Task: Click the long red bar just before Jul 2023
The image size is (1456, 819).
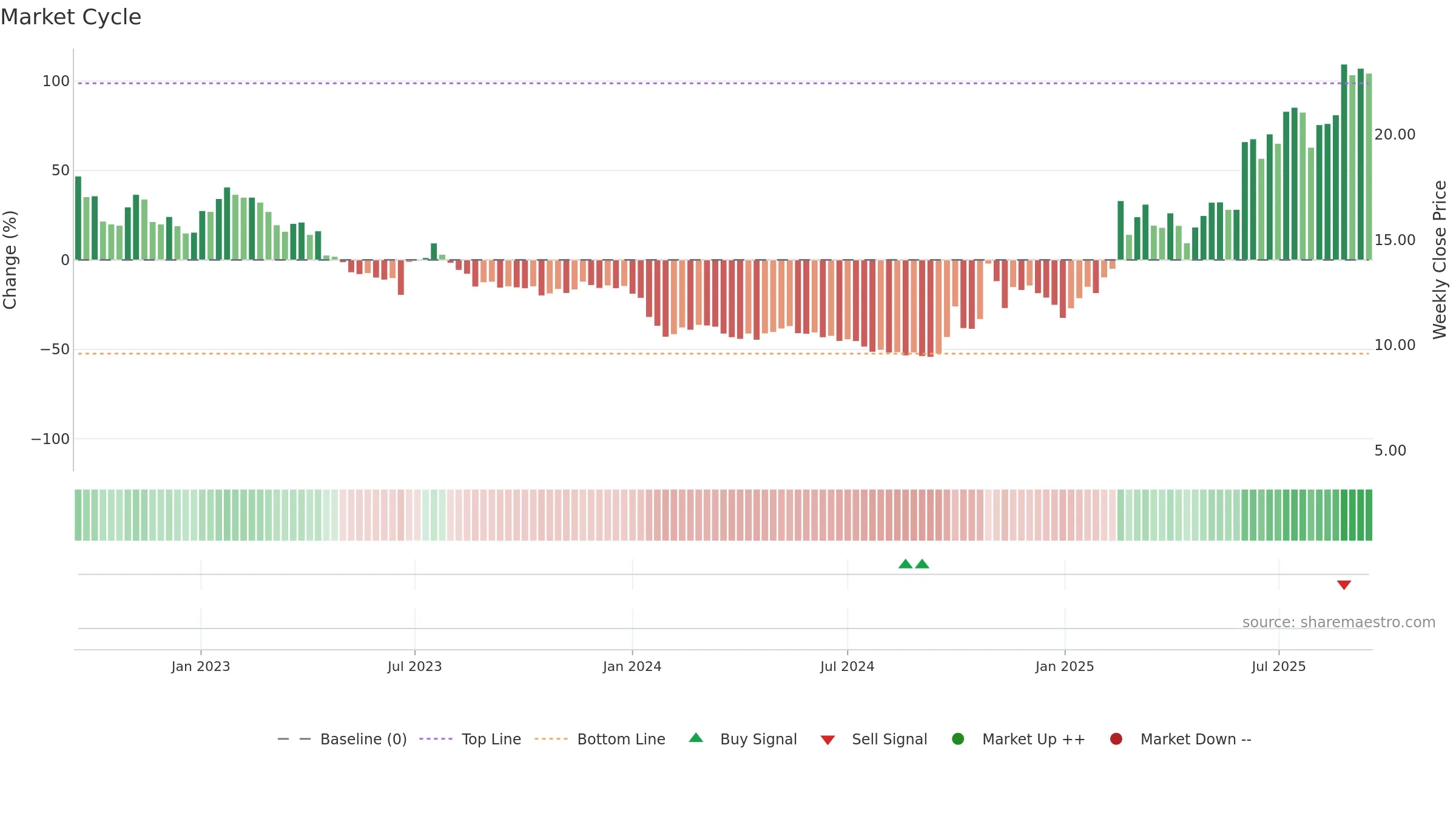Action: coord(401,277)
